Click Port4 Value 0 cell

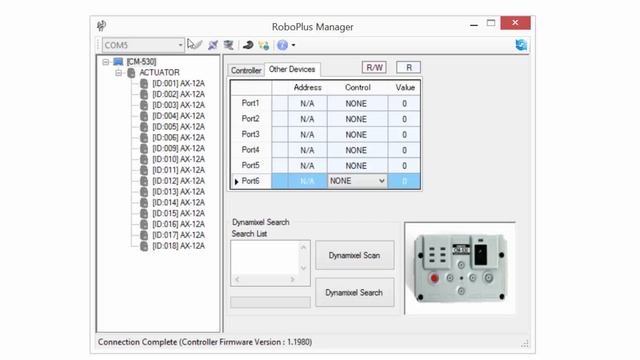pyautogui.click(x=404, y=150)
